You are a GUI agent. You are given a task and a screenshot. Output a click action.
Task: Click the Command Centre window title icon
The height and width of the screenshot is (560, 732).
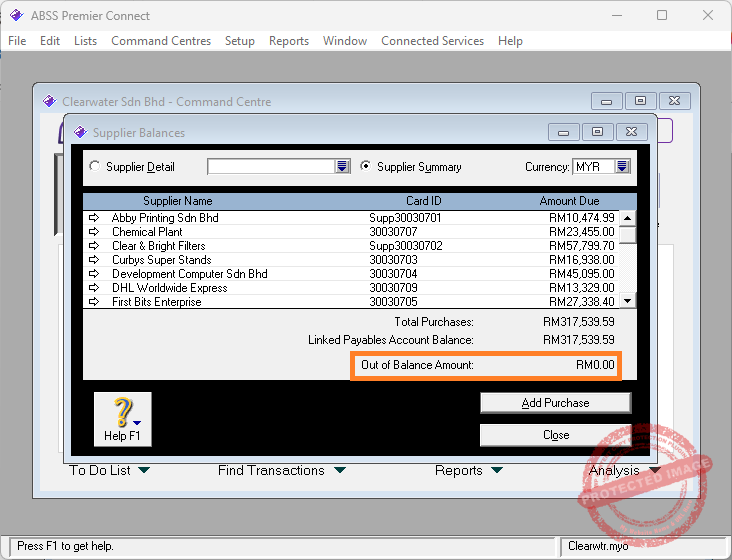pos(49,101)
